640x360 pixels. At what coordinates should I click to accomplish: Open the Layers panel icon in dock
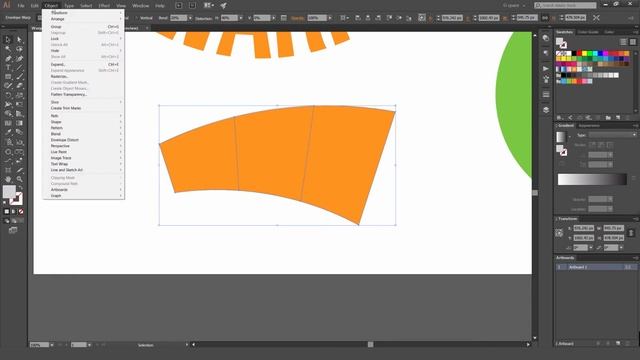click(x=546, y=110)
